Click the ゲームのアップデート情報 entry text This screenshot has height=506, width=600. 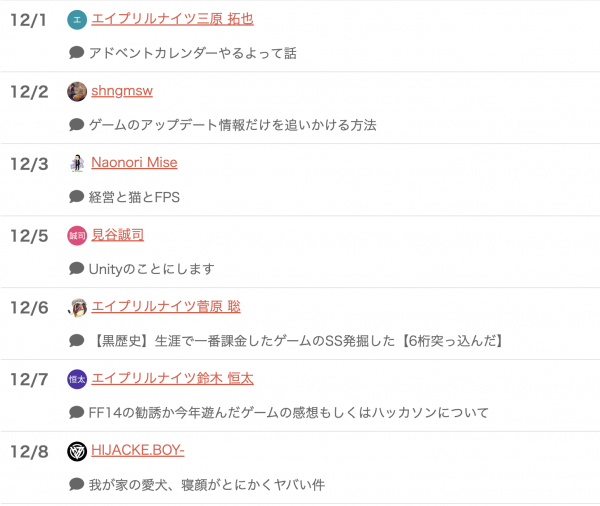pos(233,125)
